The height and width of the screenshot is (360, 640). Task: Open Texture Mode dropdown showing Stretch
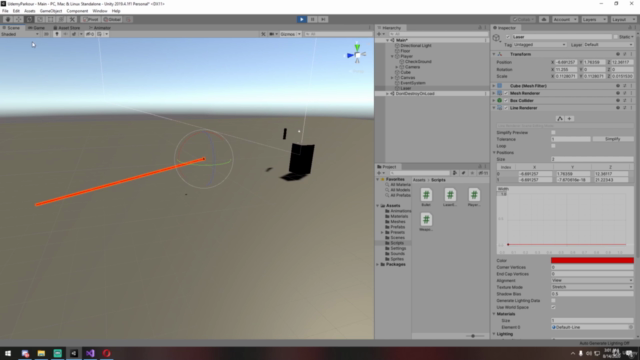[x=592, y=287]
